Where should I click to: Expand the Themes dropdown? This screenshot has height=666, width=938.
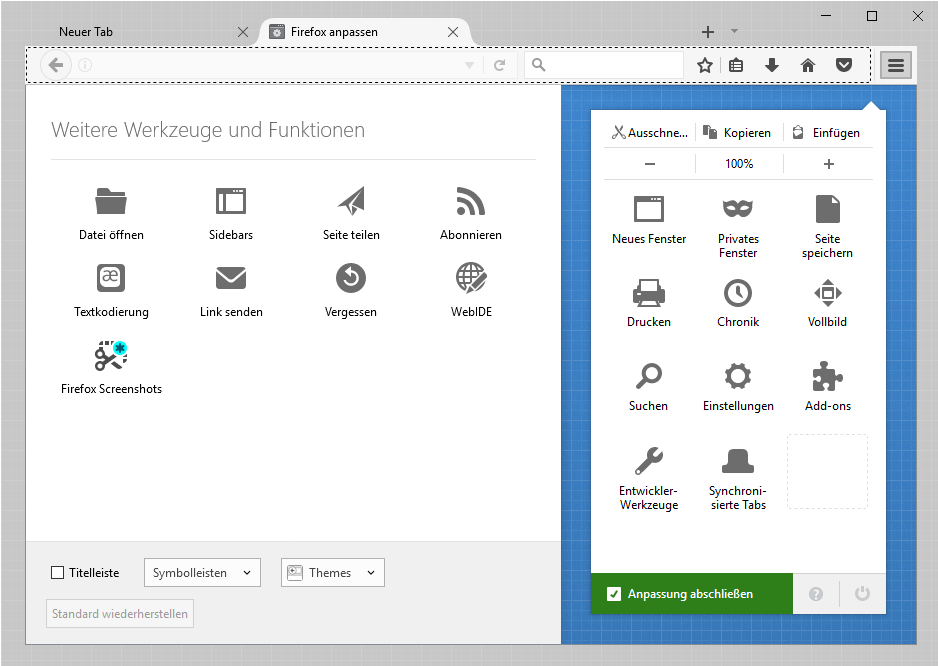tap(333, 573)
